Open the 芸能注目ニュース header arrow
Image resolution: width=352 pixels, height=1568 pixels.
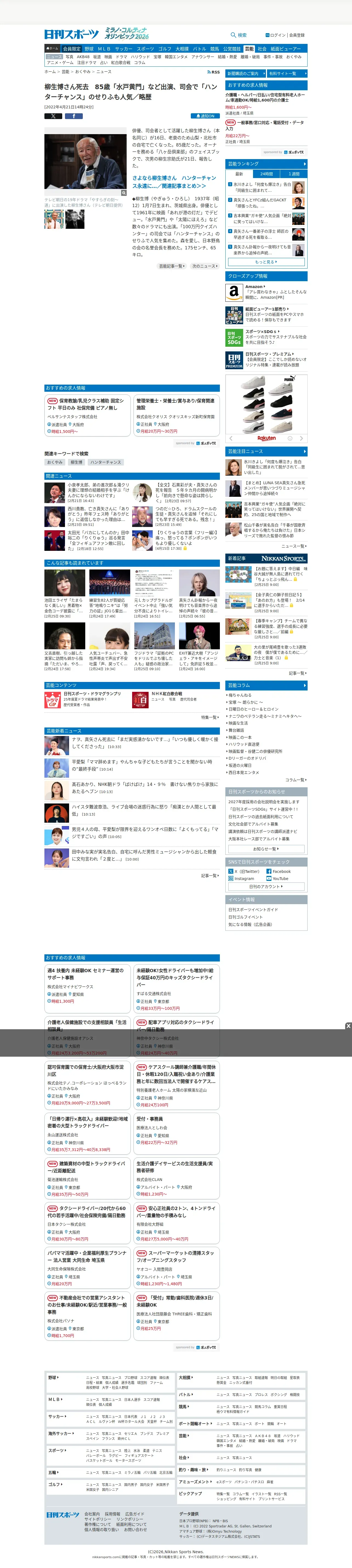[x=304, y=451]
